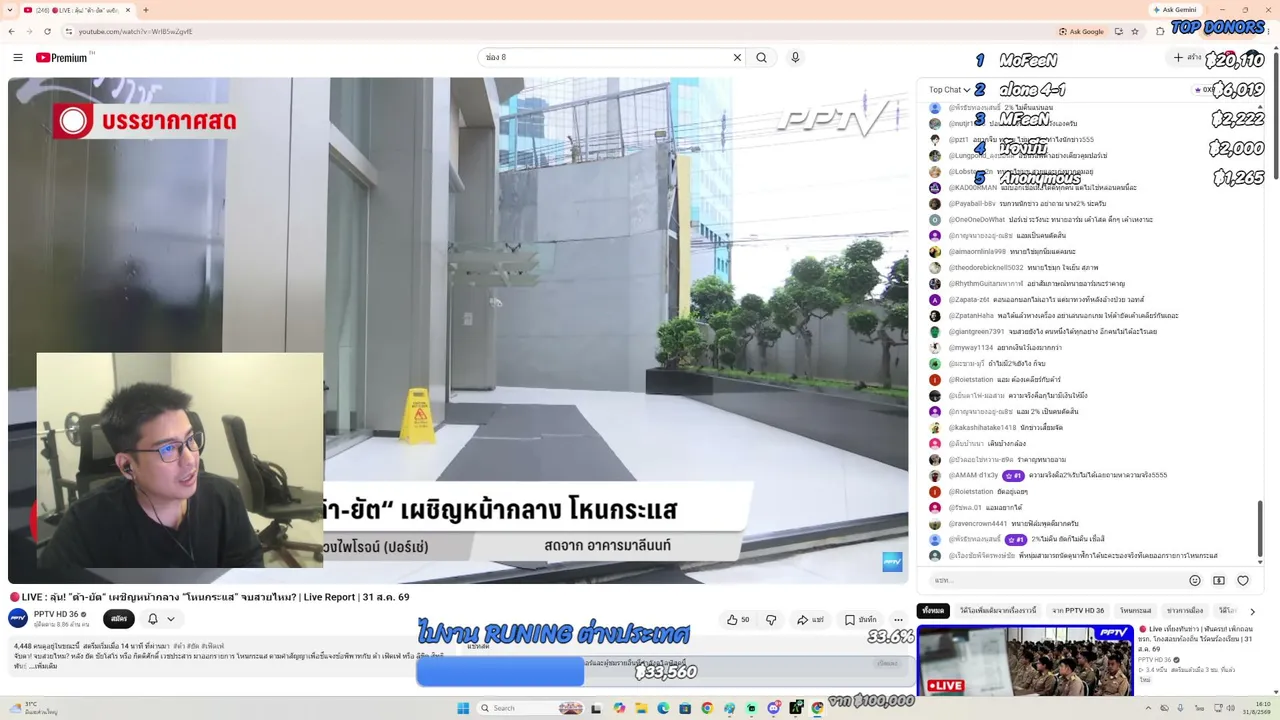Bookmark this page with the star icon
Image resolution: width=1280 pixels, height=720 pixels.
1135,31
